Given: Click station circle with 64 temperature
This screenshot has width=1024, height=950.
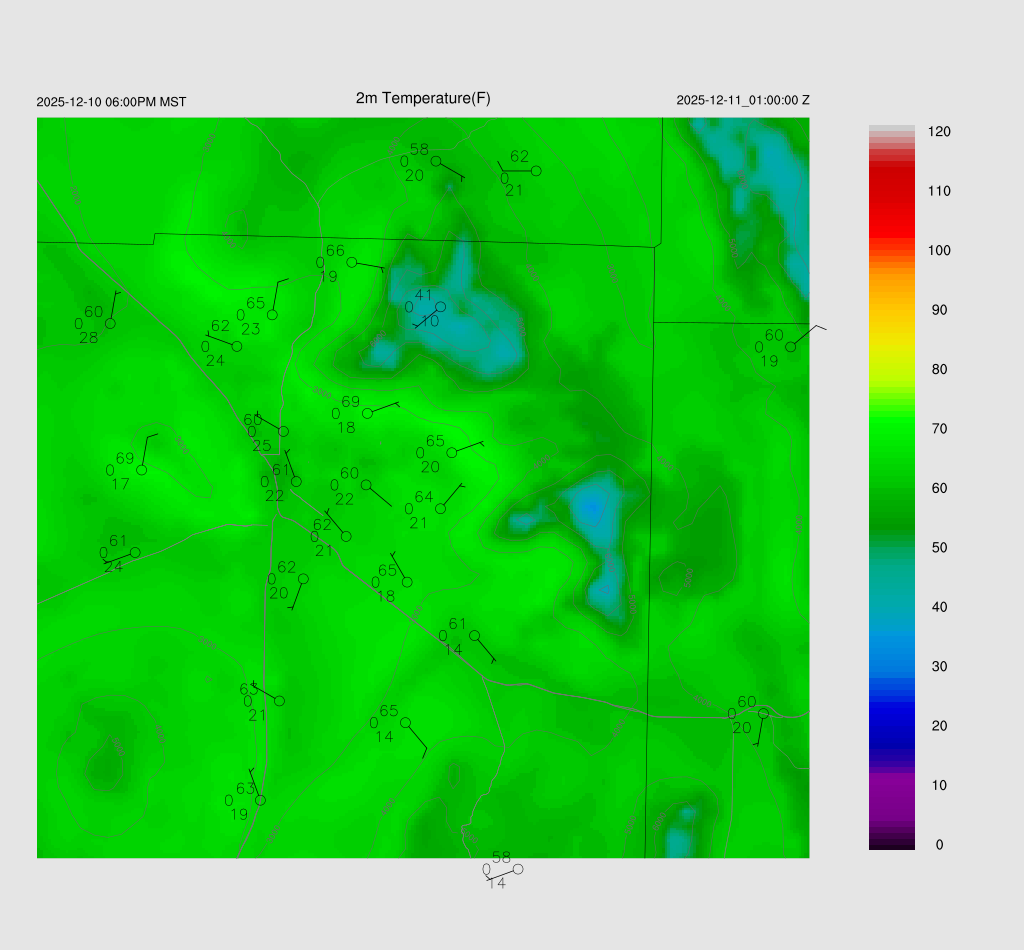Looking at the screenshot, I should tap(440, 509).
